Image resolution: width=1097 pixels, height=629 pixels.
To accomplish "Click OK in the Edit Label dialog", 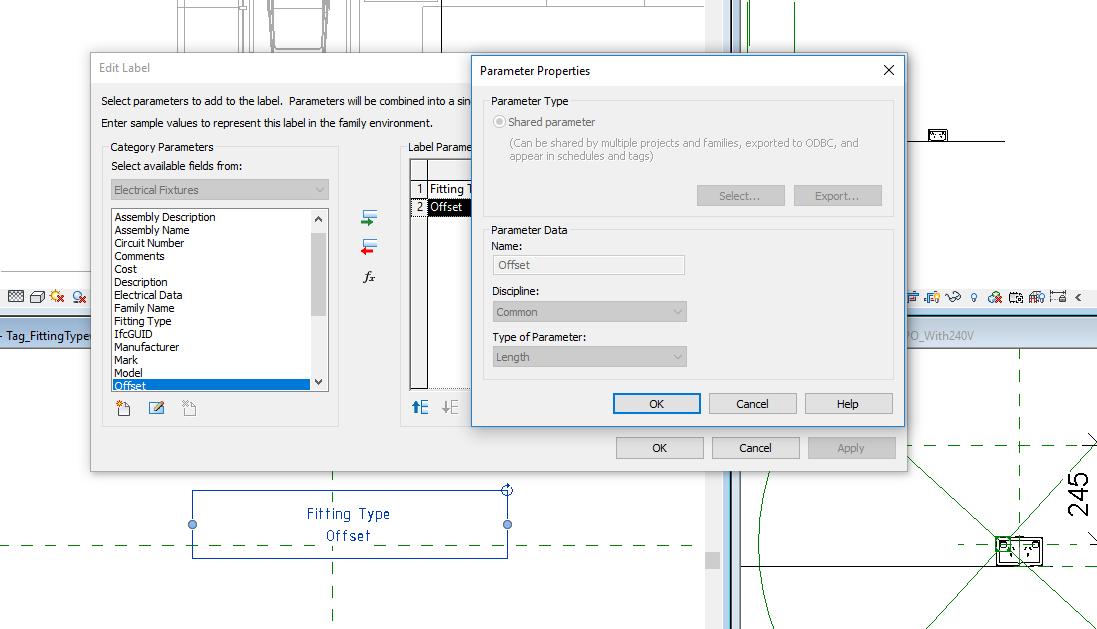I will point(660,448).
